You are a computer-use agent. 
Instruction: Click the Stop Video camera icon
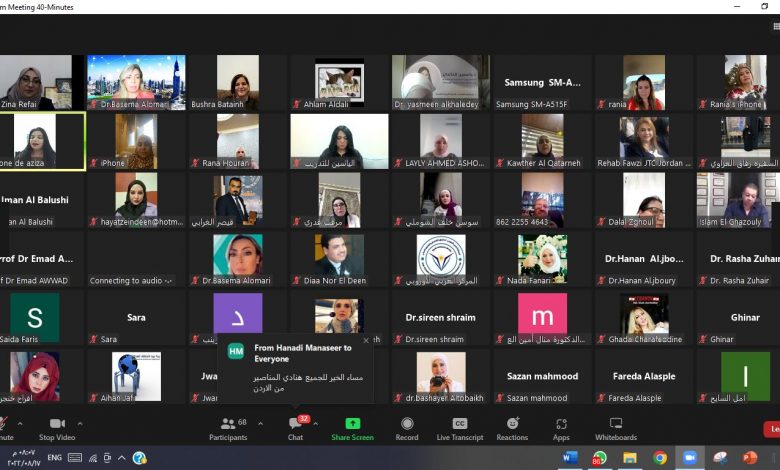56,424
